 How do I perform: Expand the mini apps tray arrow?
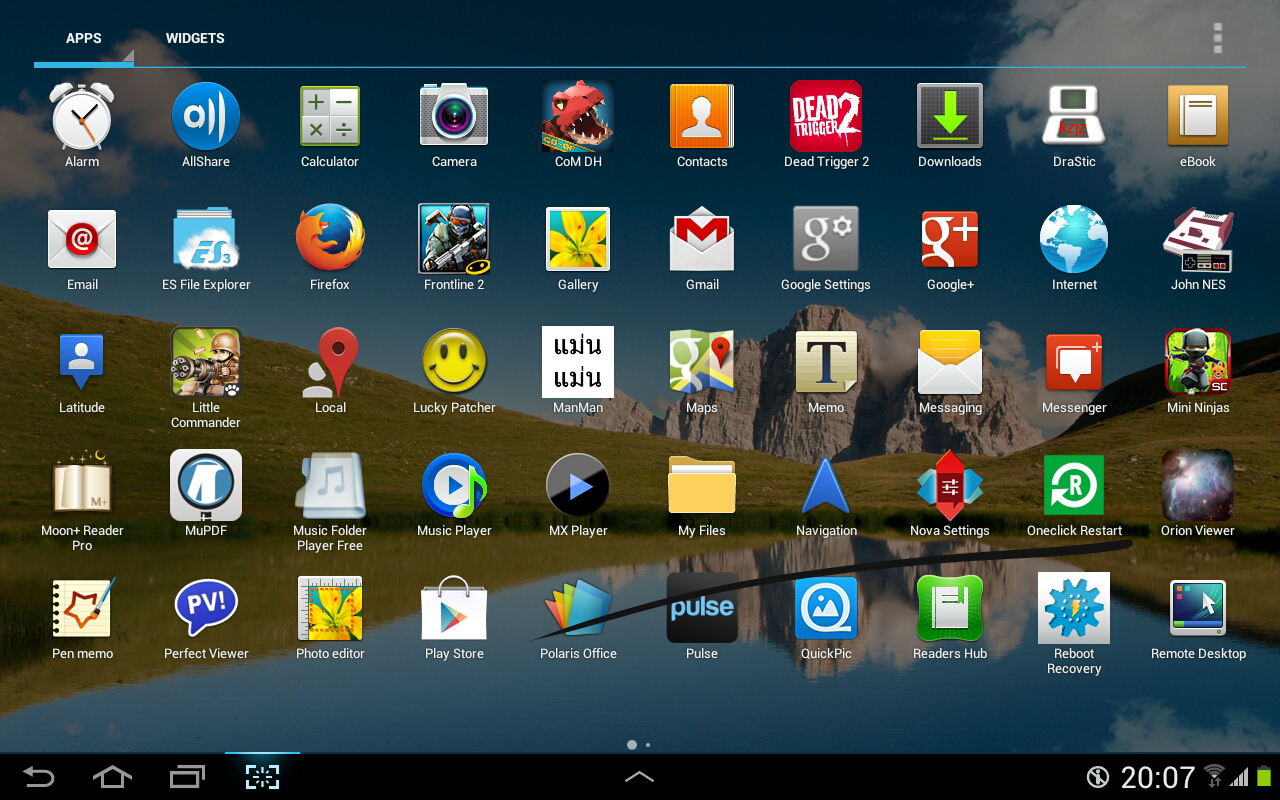(x=640, y=776)
